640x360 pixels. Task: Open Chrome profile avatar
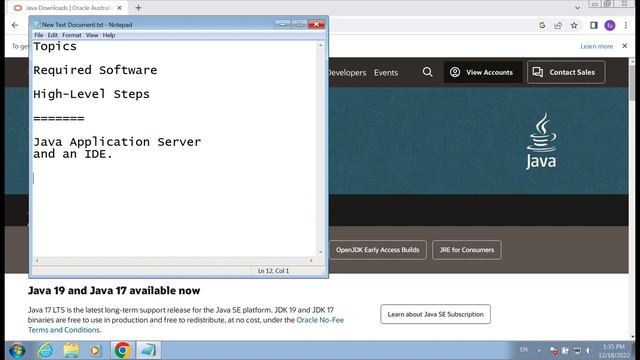(x=610, y=25)
